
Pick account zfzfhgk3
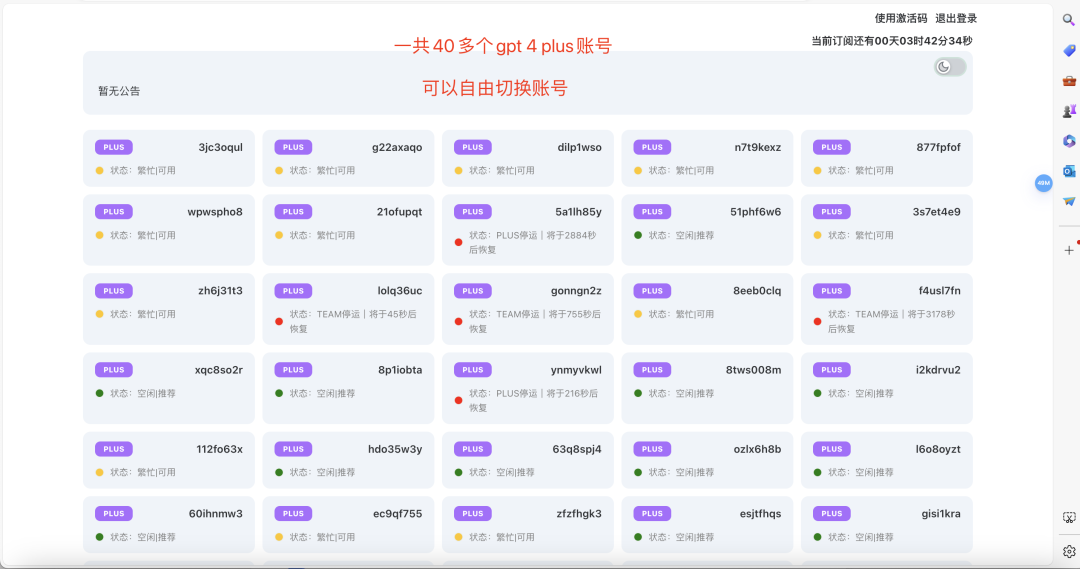(x=528, y=525)
